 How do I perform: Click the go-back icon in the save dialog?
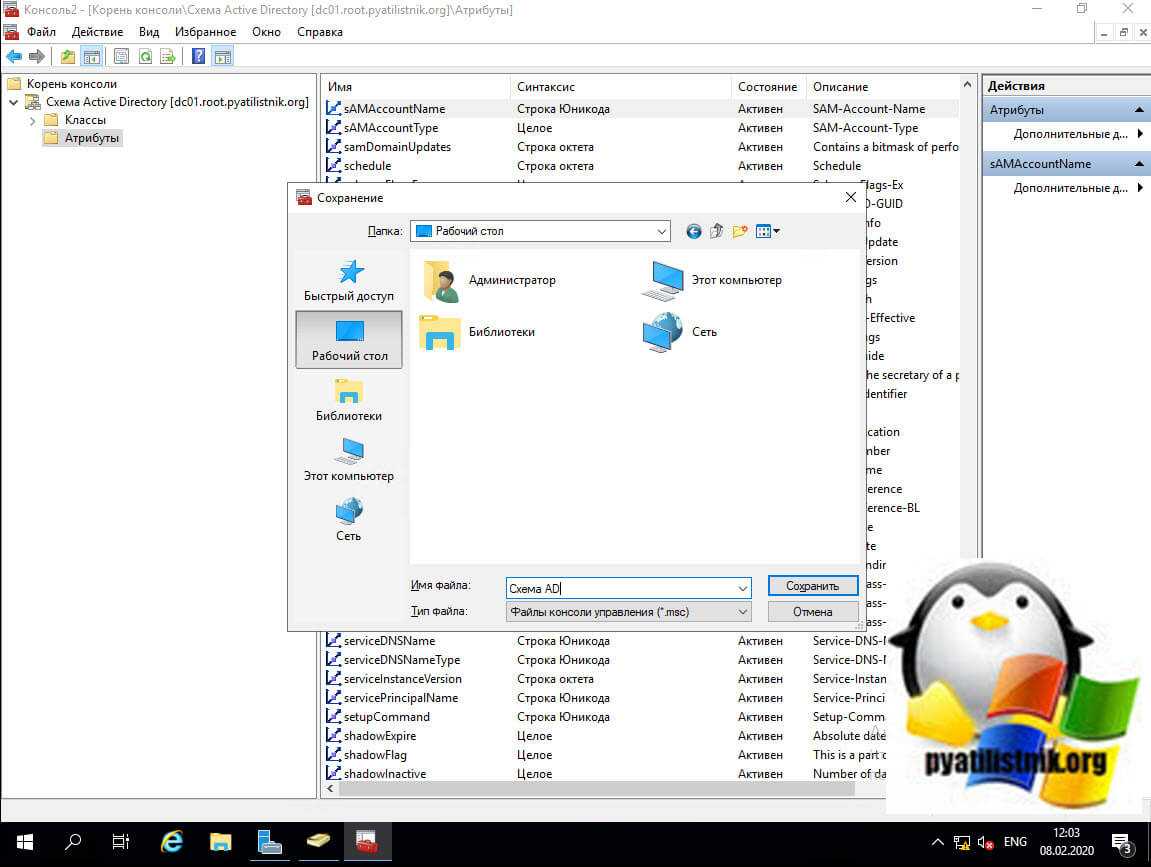click(x=693, y=231)
